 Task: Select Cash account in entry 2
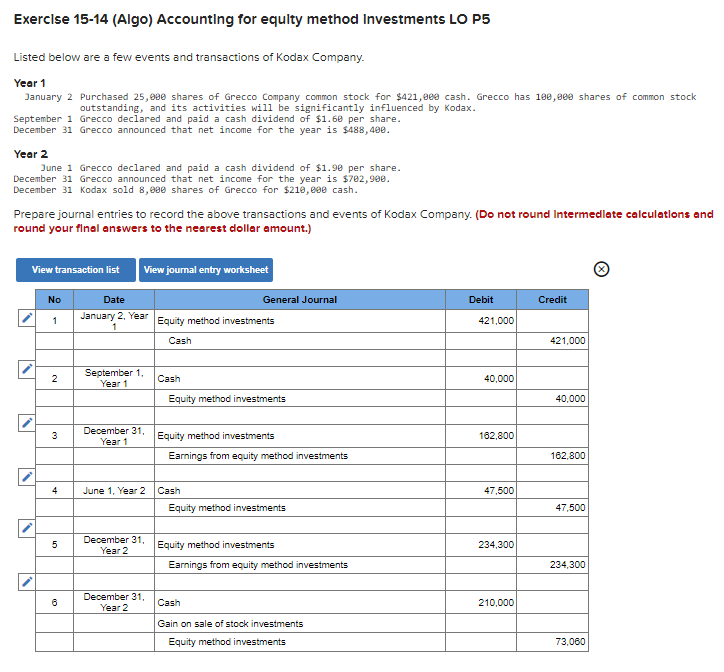point(300,378)
